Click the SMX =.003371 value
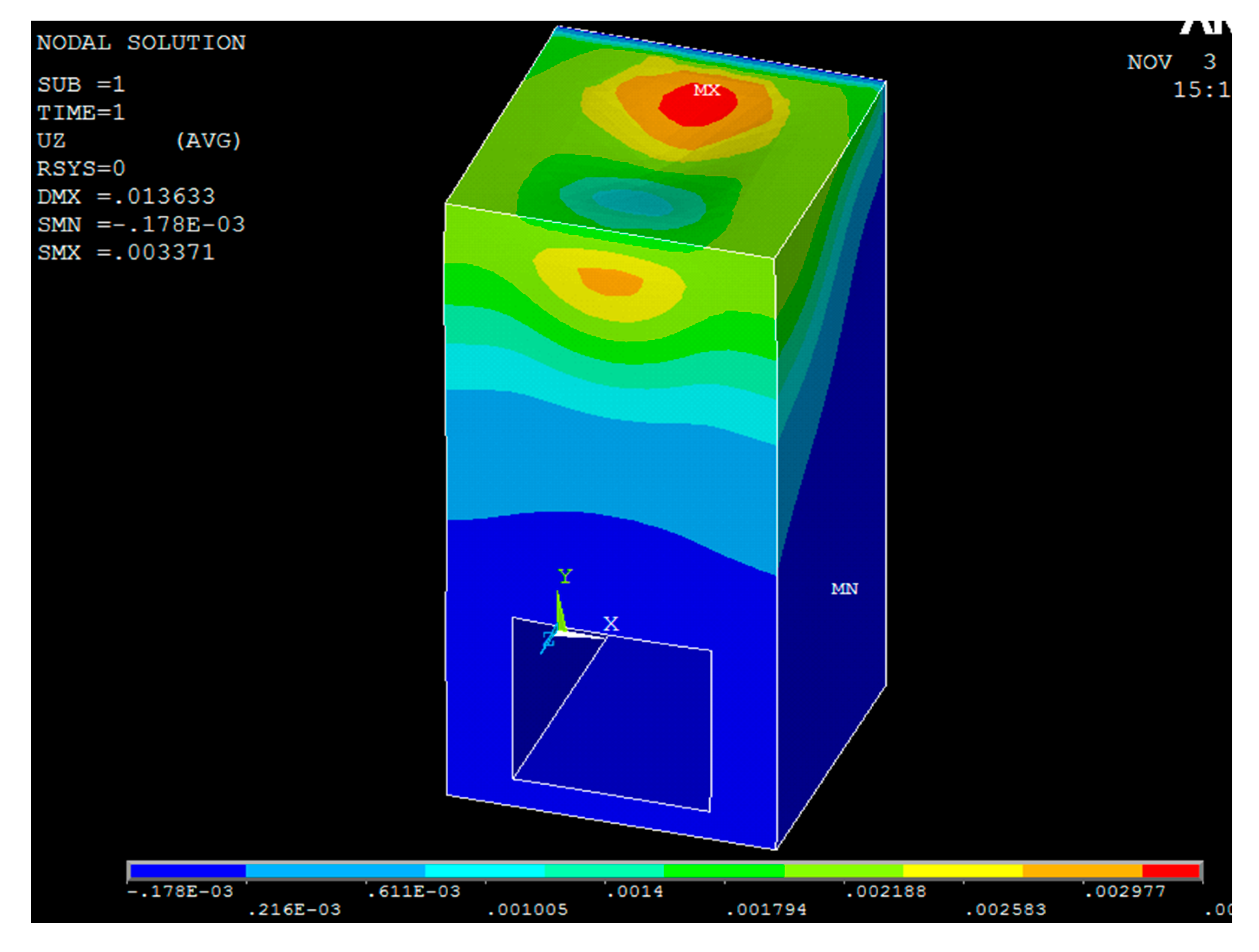Viewport: 1259px width, 952px height. (x=126, y=252)
